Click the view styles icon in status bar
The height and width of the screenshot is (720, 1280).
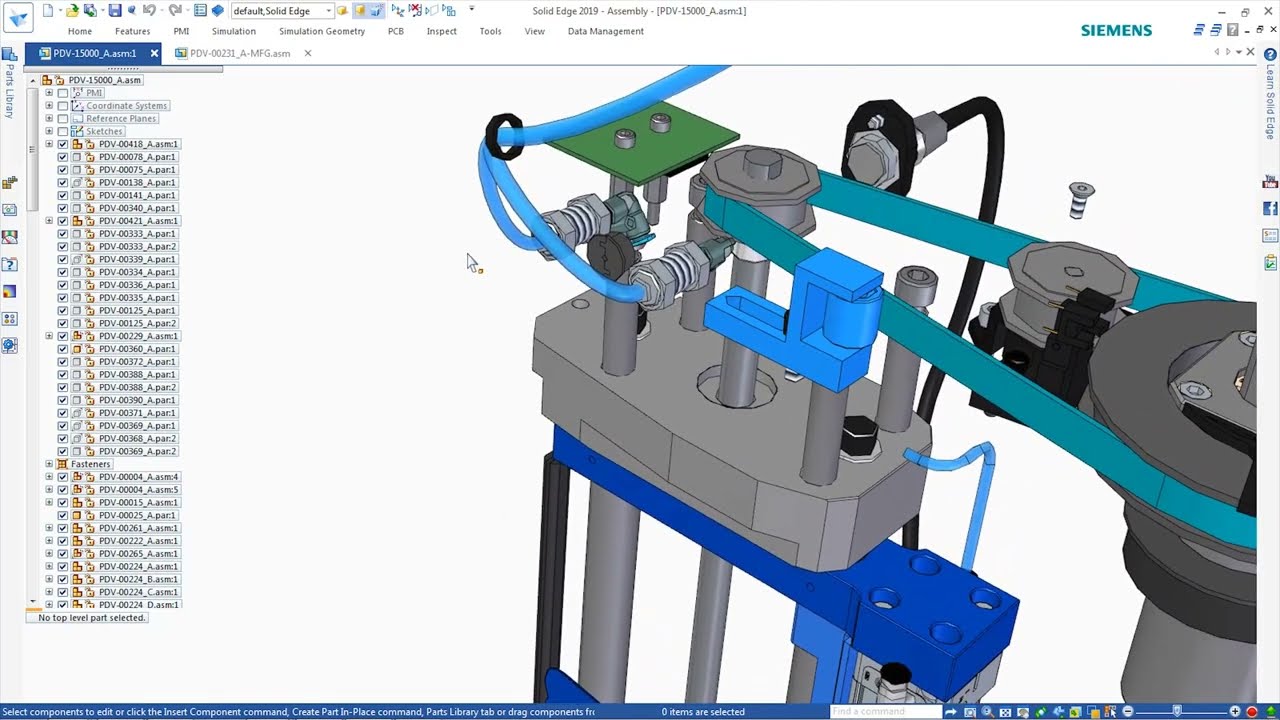click(1093, 712)
